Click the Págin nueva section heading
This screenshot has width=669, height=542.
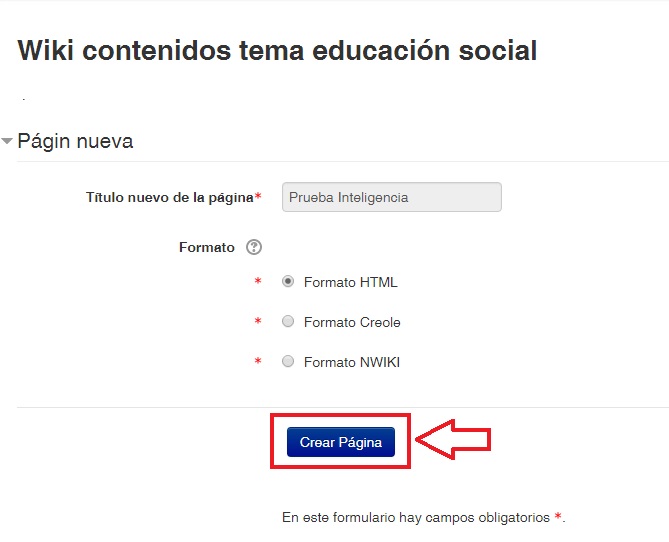(75, 142)
